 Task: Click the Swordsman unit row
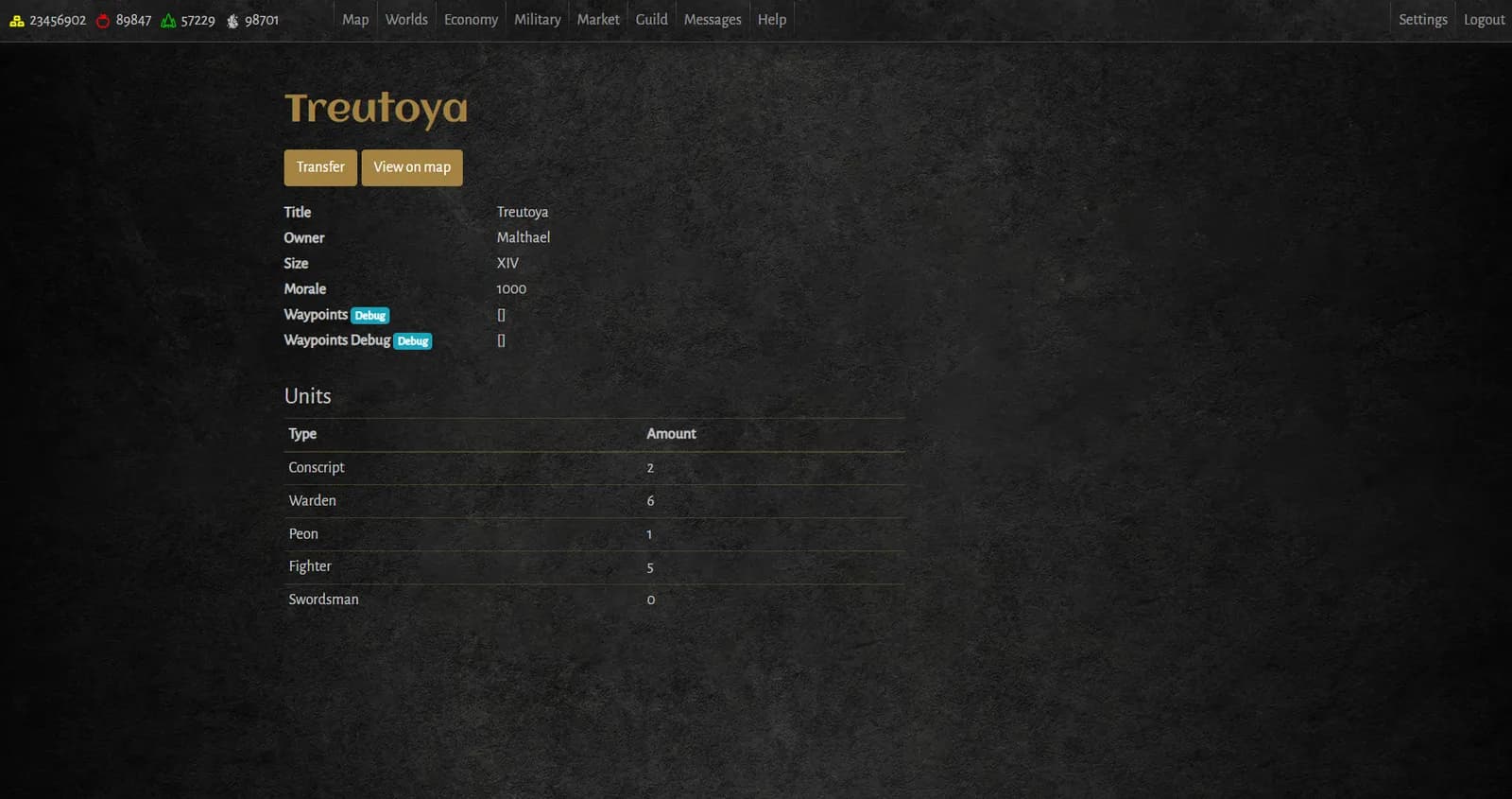tap(594, 600)
